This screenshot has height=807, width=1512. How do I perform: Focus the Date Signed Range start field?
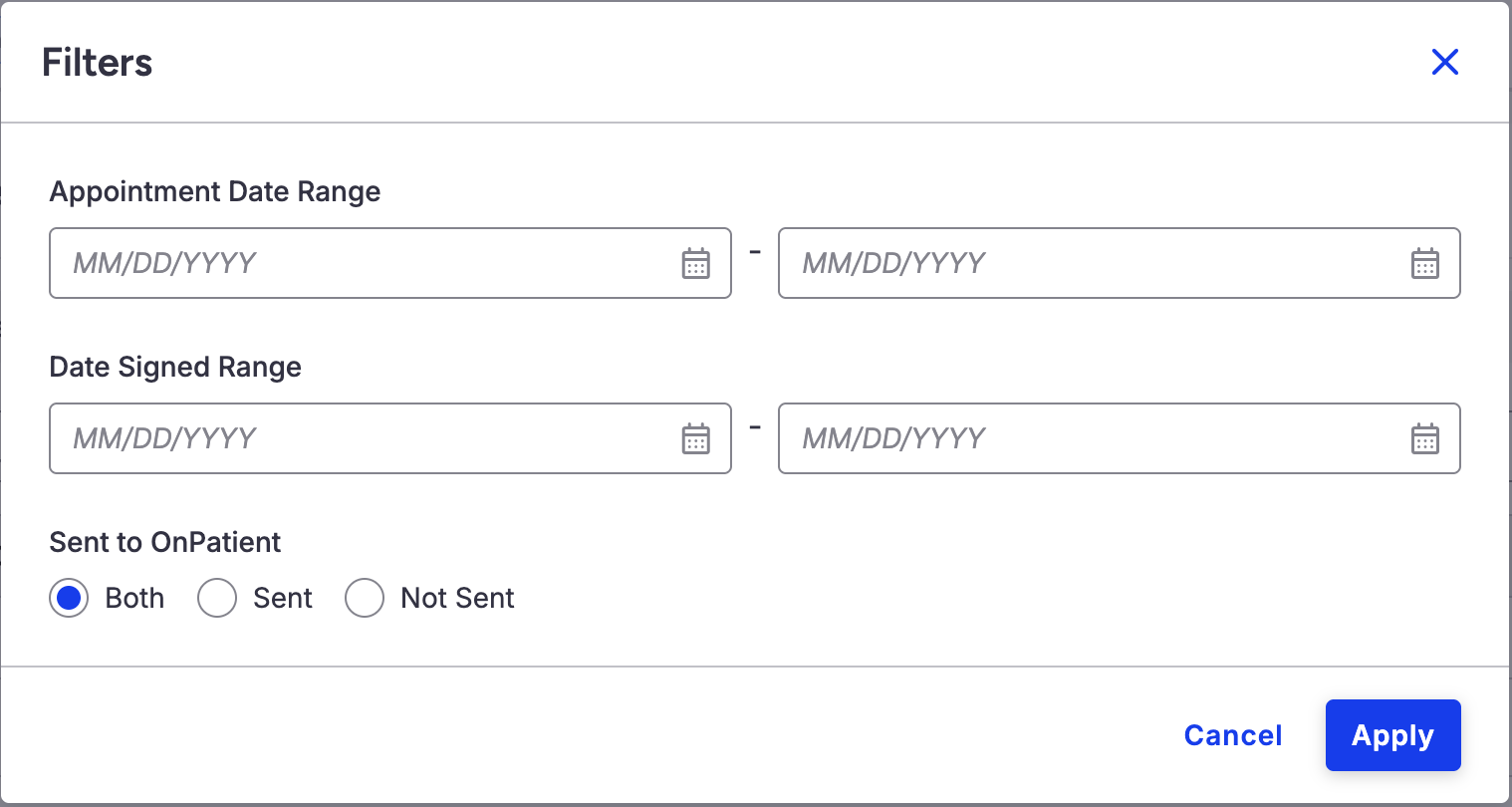359,439
